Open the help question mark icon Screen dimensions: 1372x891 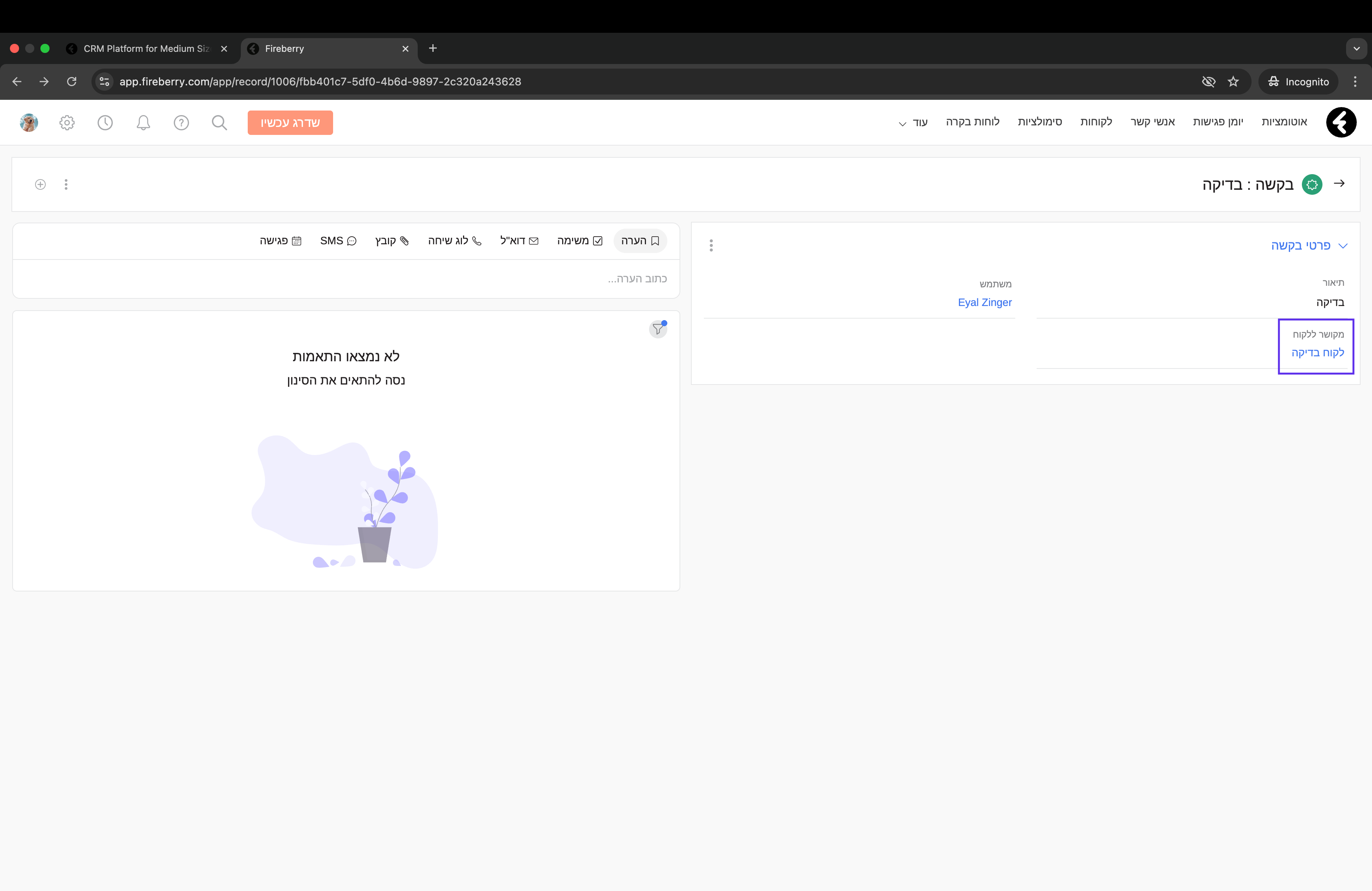click(x=181, y=122)
